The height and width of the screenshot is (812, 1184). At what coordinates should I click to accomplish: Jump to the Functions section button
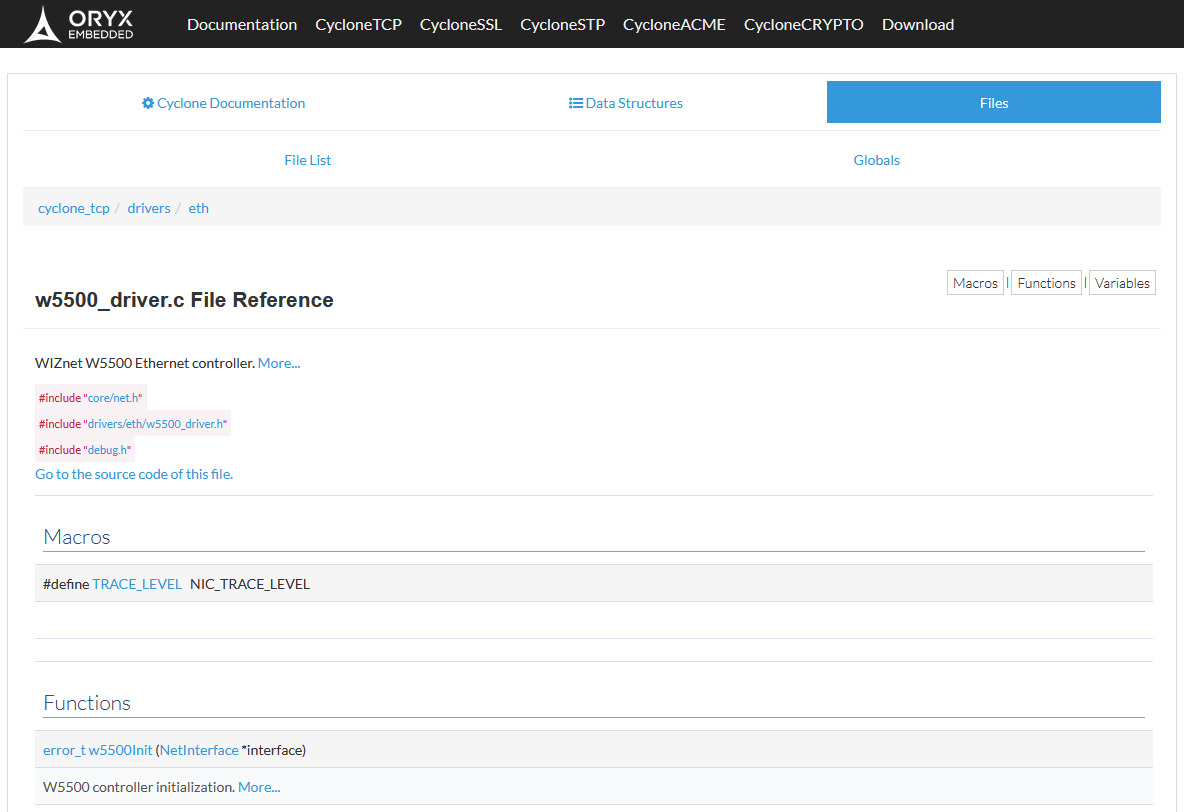pos(1046,283)
